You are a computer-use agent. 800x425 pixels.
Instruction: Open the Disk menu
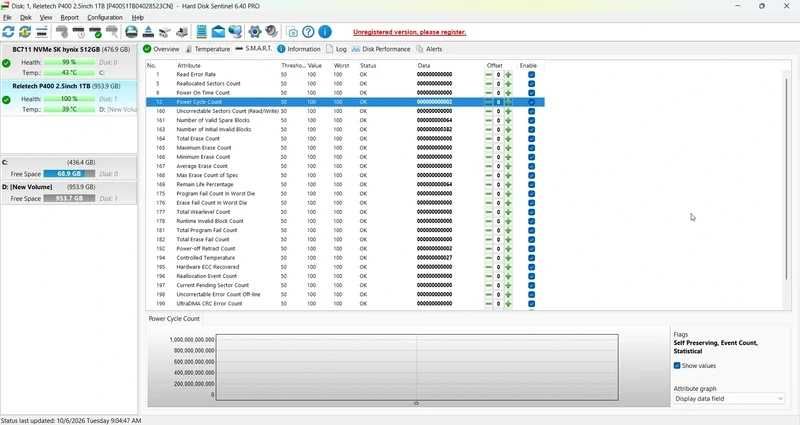(x=26, y=17)
